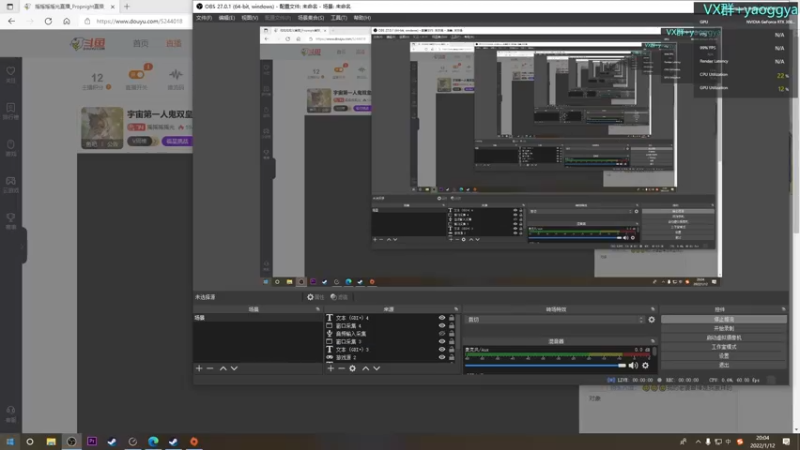The height and width of the screenshot is (450, 800).
Task: Open the mixer channel settings gear
Action: coord(645,365)
